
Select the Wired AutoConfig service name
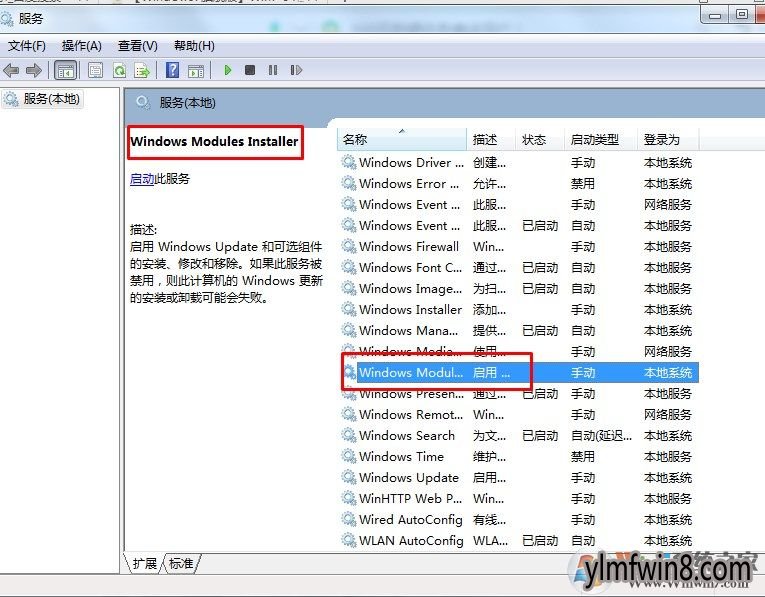(411, 519)
